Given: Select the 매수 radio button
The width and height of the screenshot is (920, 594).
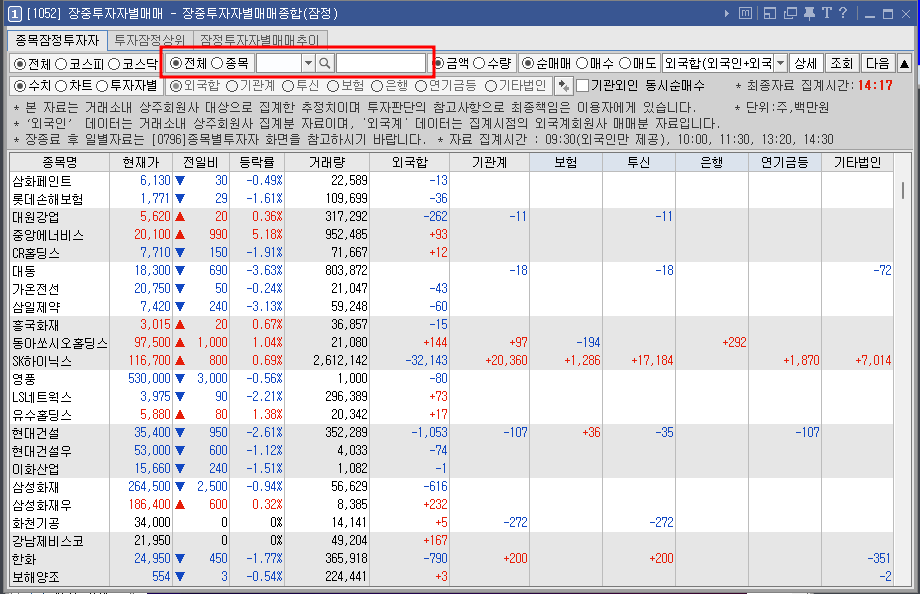Looking at the screenshot, I should tap(581, 63).
